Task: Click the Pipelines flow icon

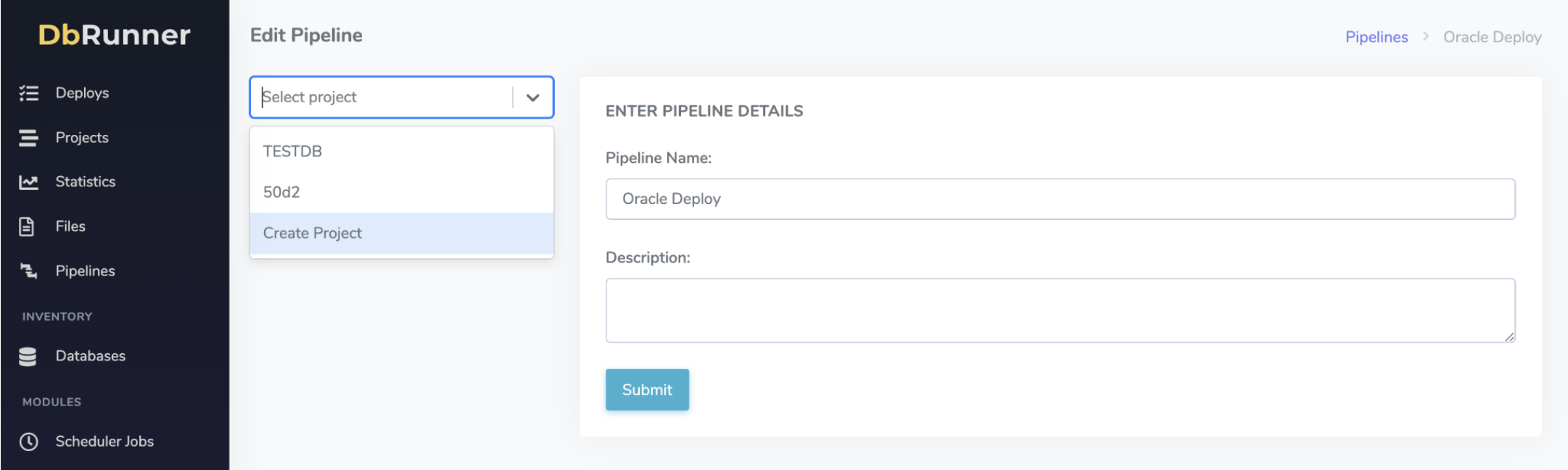Action: point(29,271)
